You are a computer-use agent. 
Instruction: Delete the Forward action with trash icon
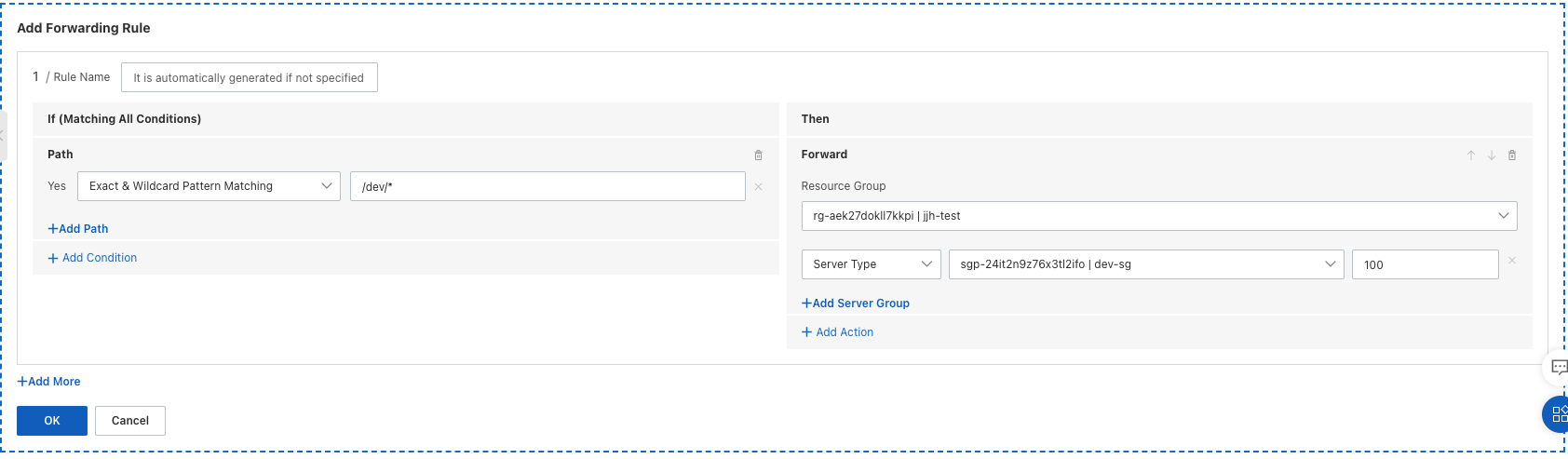pos(1512,155)
